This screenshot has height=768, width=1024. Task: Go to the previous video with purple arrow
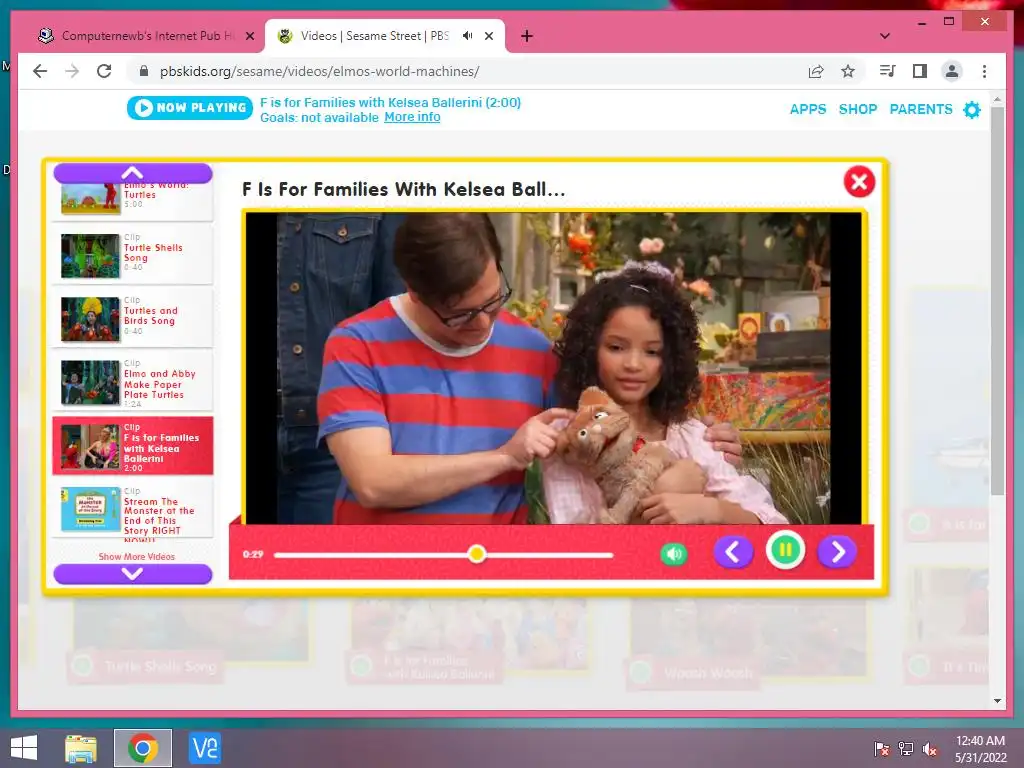(733, 552)
